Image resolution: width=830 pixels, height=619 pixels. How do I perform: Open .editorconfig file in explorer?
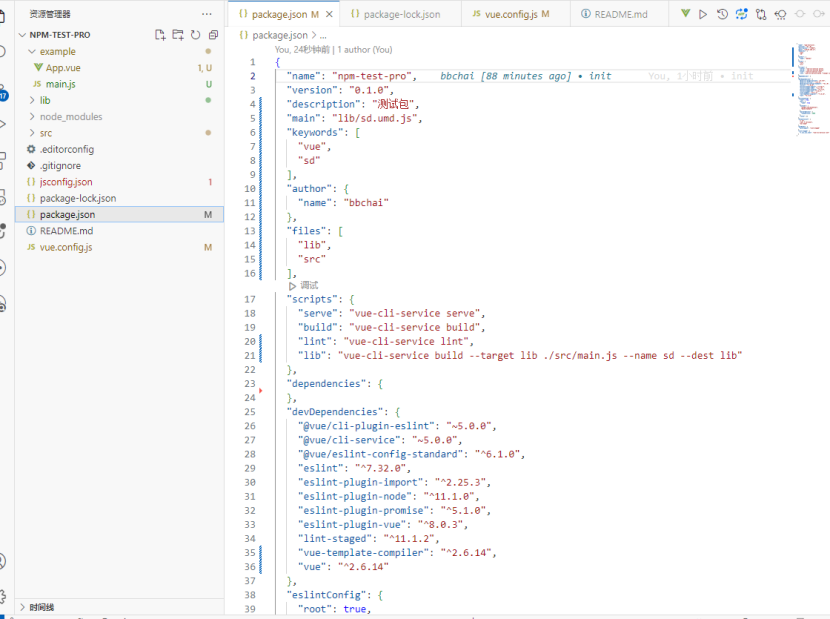coord(67,149)
